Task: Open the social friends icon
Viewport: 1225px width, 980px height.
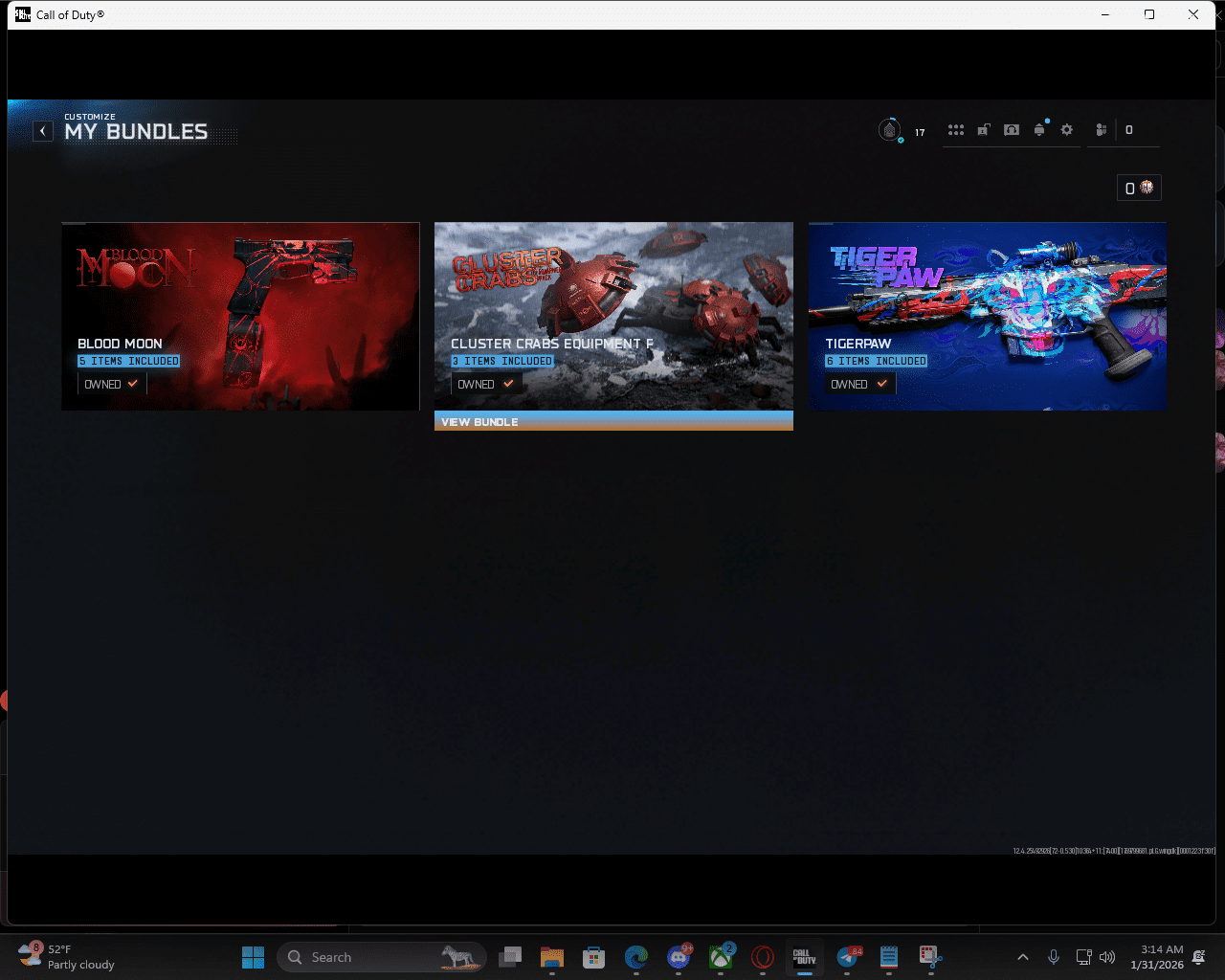Action: coord(1102,130)
